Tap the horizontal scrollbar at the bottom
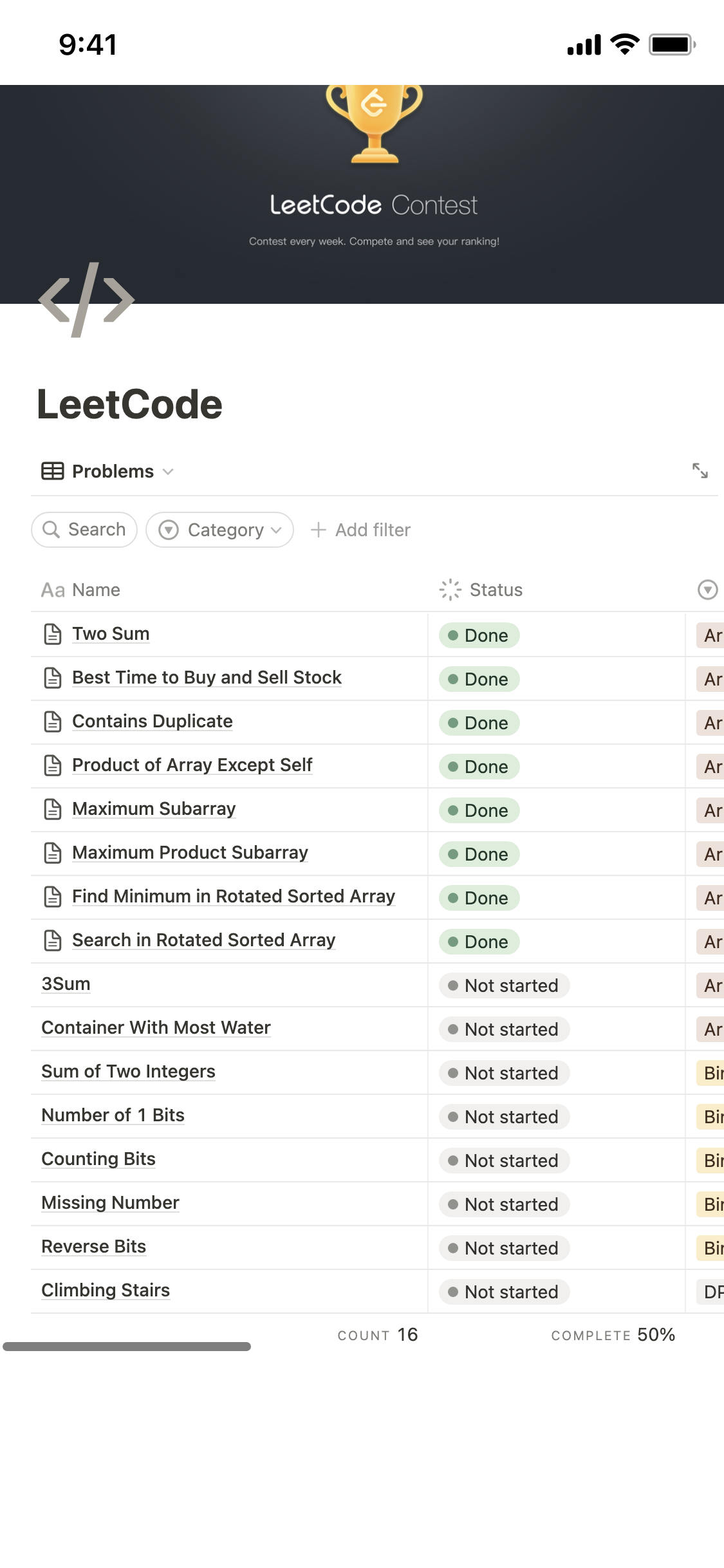 pyautogui.click(x=127, y=1347)
